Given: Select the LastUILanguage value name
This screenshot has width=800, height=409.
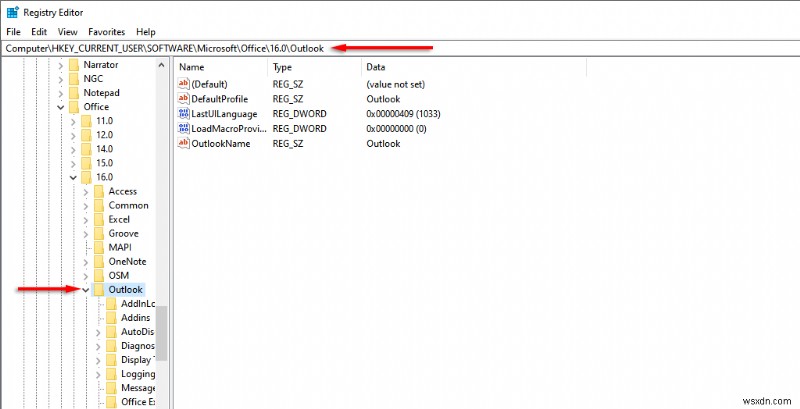Looking at the screenshot, I should tap(224, 114).
